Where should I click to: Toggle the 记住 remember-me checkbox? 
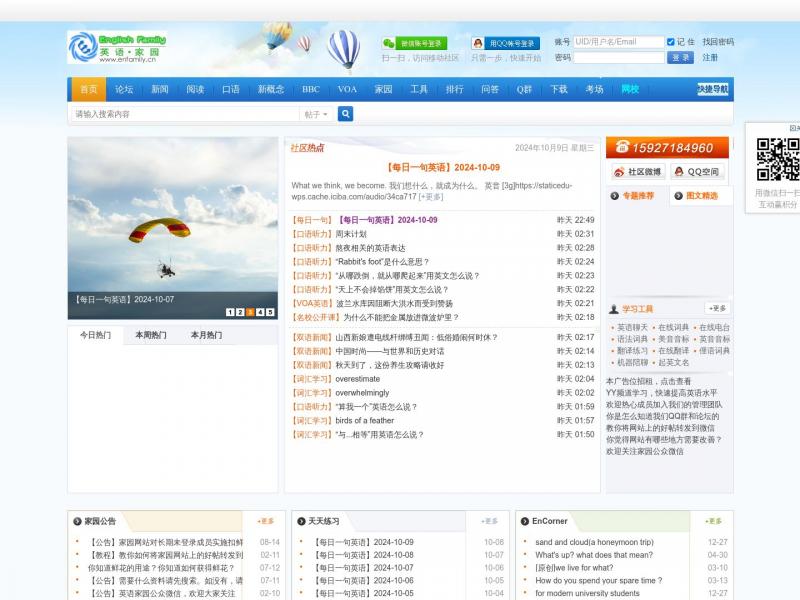671,42
